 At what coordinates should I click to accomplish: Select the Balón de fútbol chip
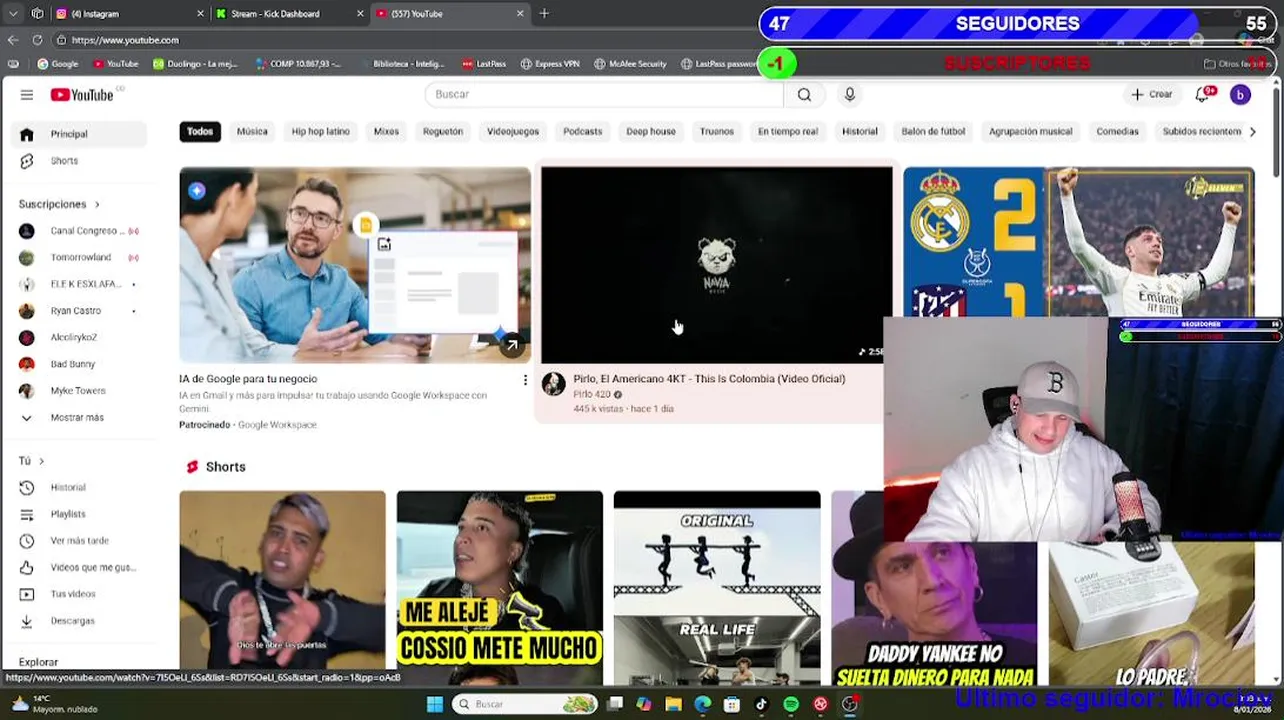[x=933, y=132]
